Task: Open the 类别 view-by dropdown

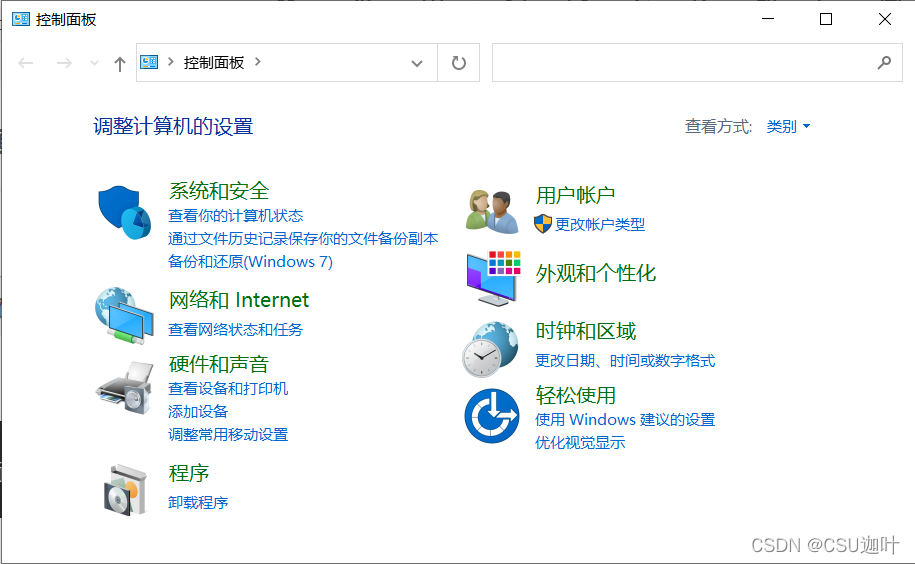Action: point(788,126)
